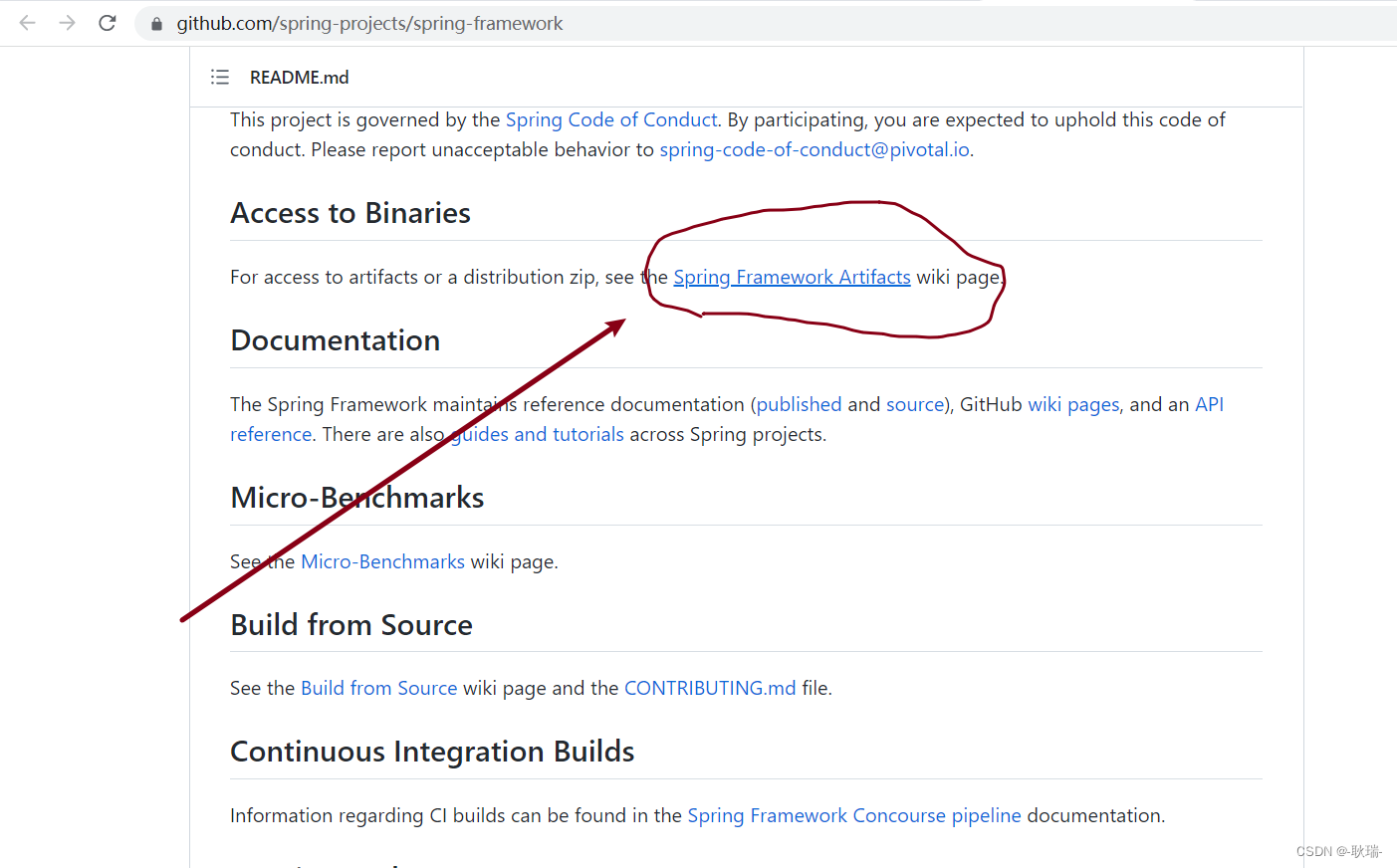Click the Micro-Benchmarks heading

(357, 498)
